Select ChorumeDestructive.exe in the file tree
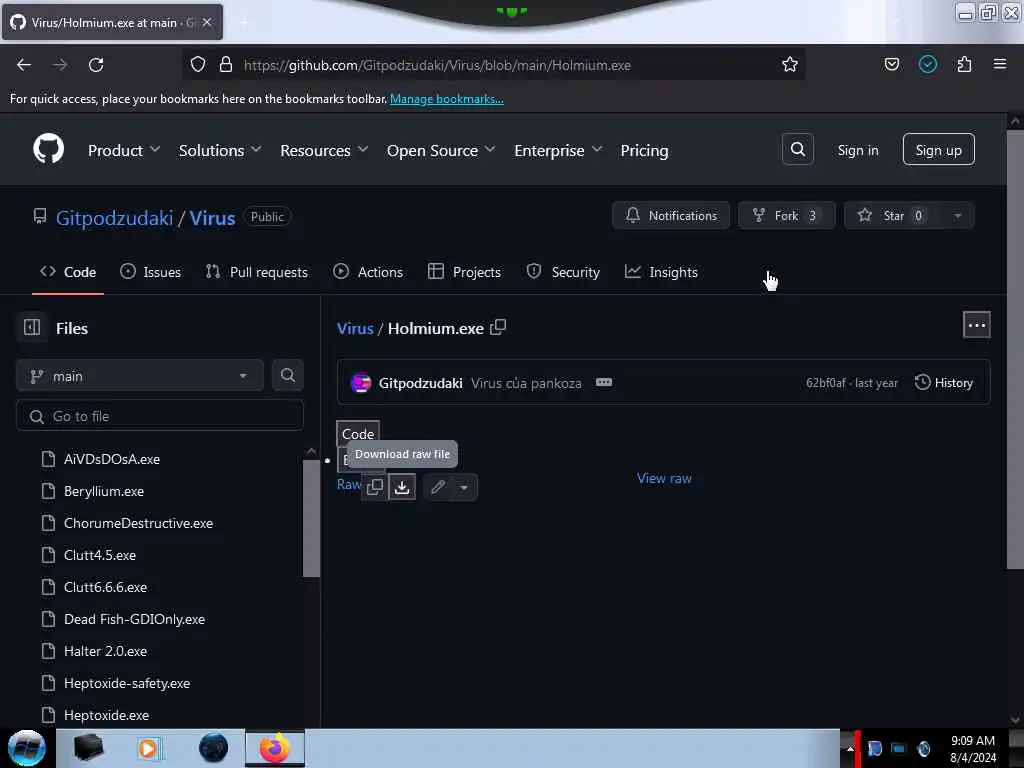Image resolution: width=1024 pixels, height=768 pixels. click(x=138, y=523)
